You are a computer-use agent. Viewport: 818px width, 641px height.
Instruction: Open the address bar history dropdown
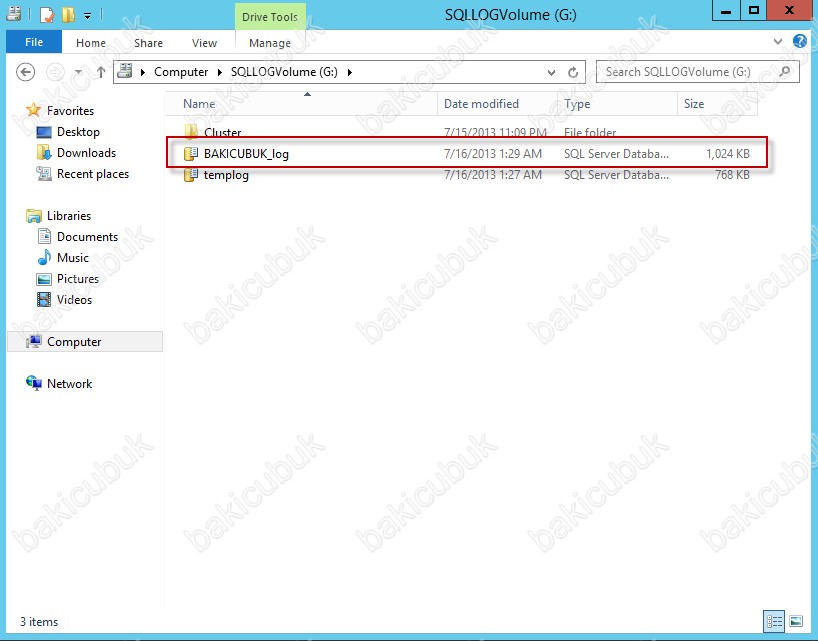click(x=551, y=72)
